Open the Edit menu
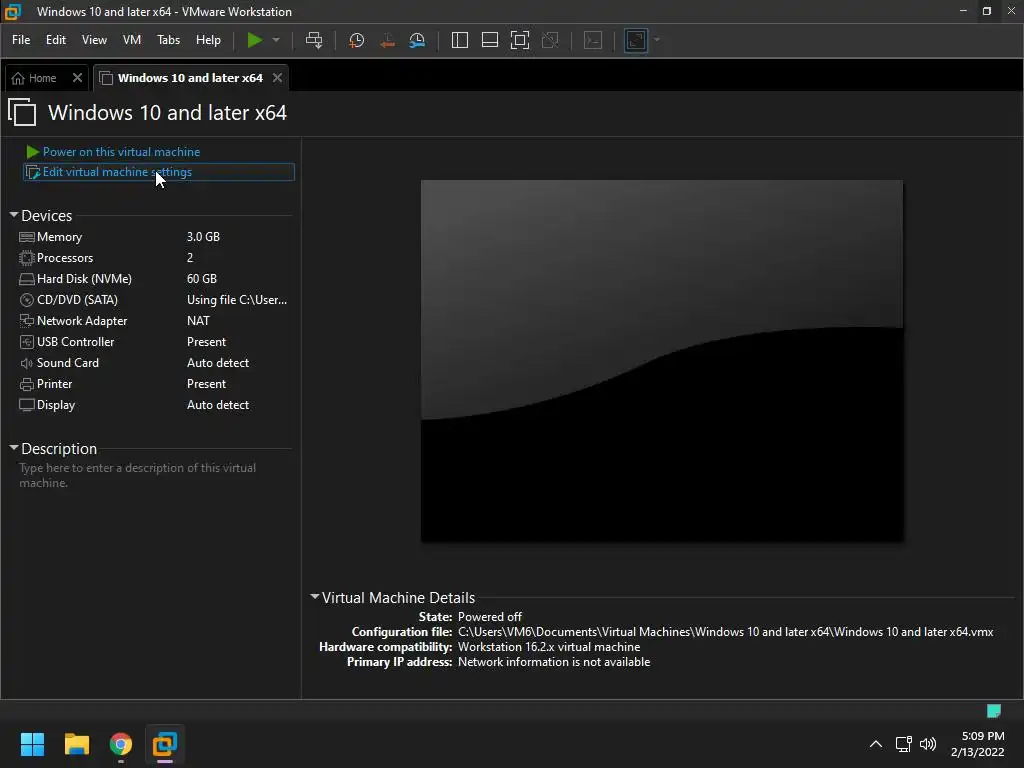This screenshot has width=1024, height=768. click(x=56, y=40)
